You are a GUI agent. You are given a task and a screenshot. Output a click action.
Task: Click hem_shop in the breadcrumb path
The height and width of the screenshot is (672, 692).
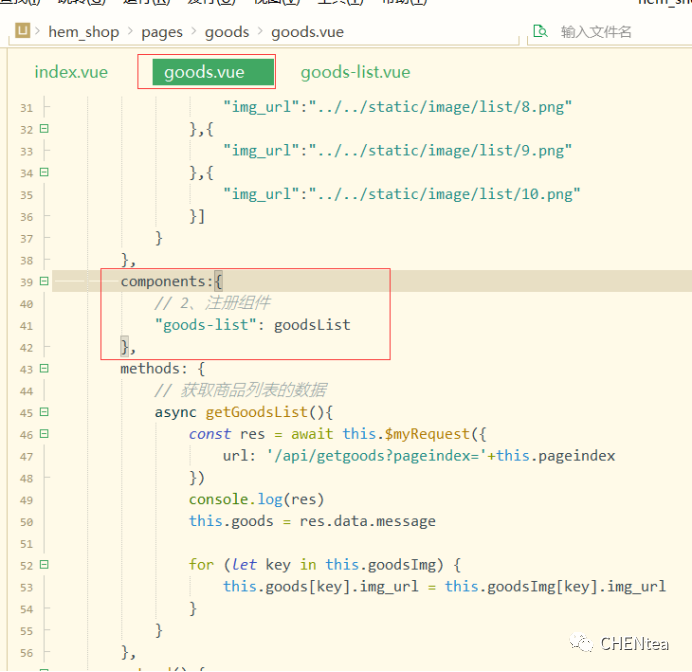(83, 32)
